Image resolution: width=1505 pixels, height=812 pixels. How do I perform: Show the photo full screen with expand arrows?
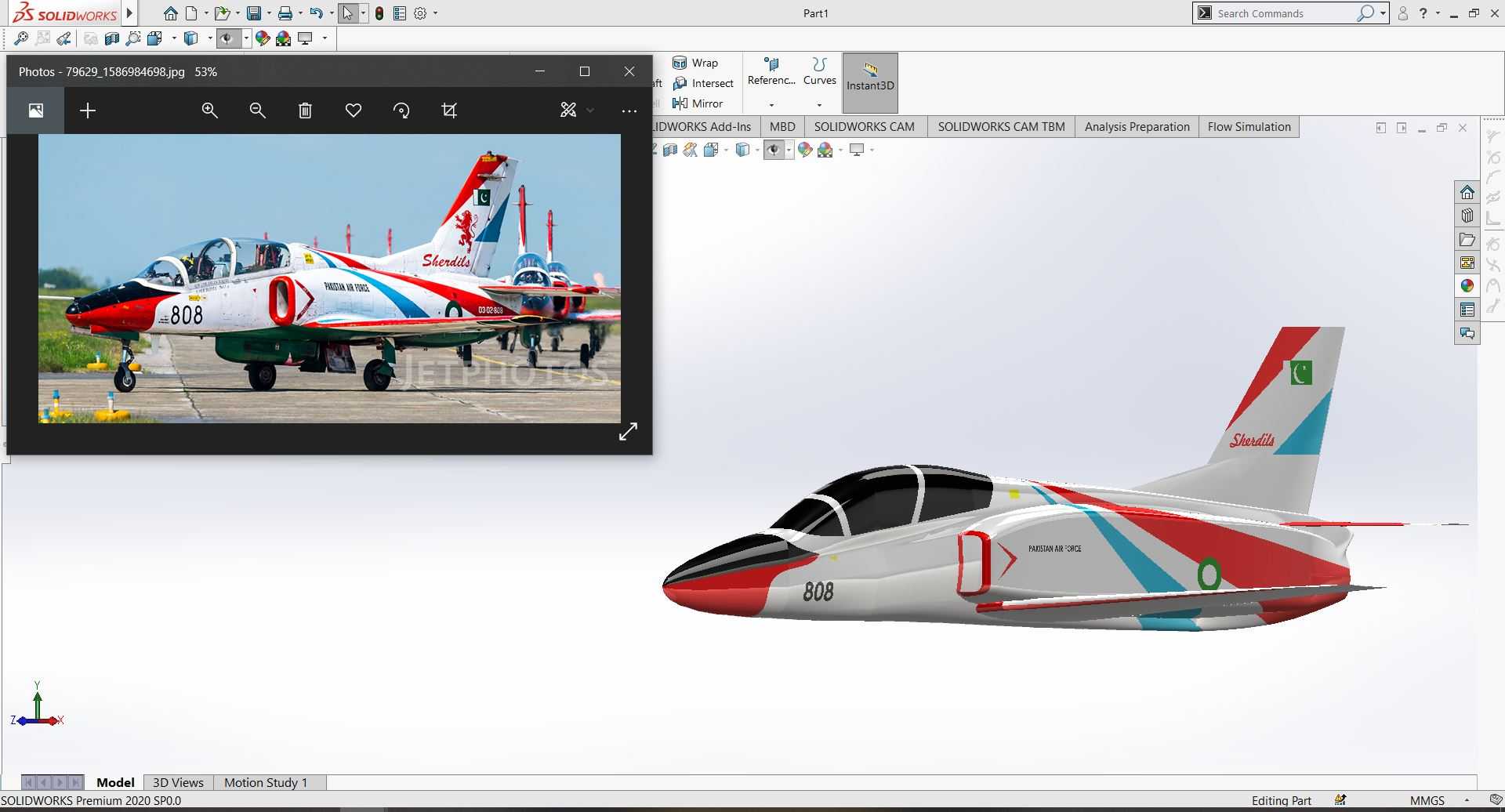[628, 432]
